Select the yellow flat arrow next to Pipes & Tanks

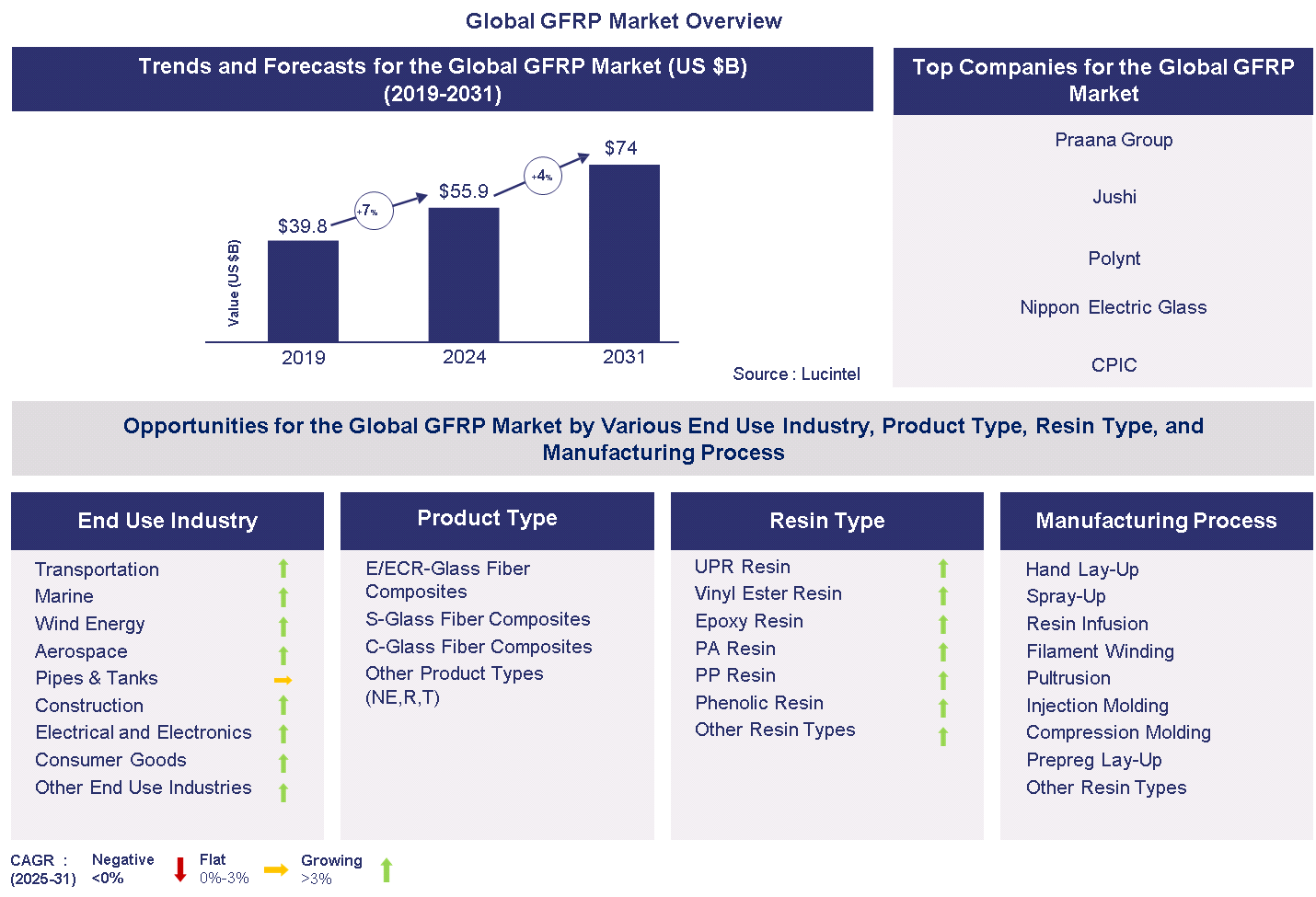click(283, 679)
